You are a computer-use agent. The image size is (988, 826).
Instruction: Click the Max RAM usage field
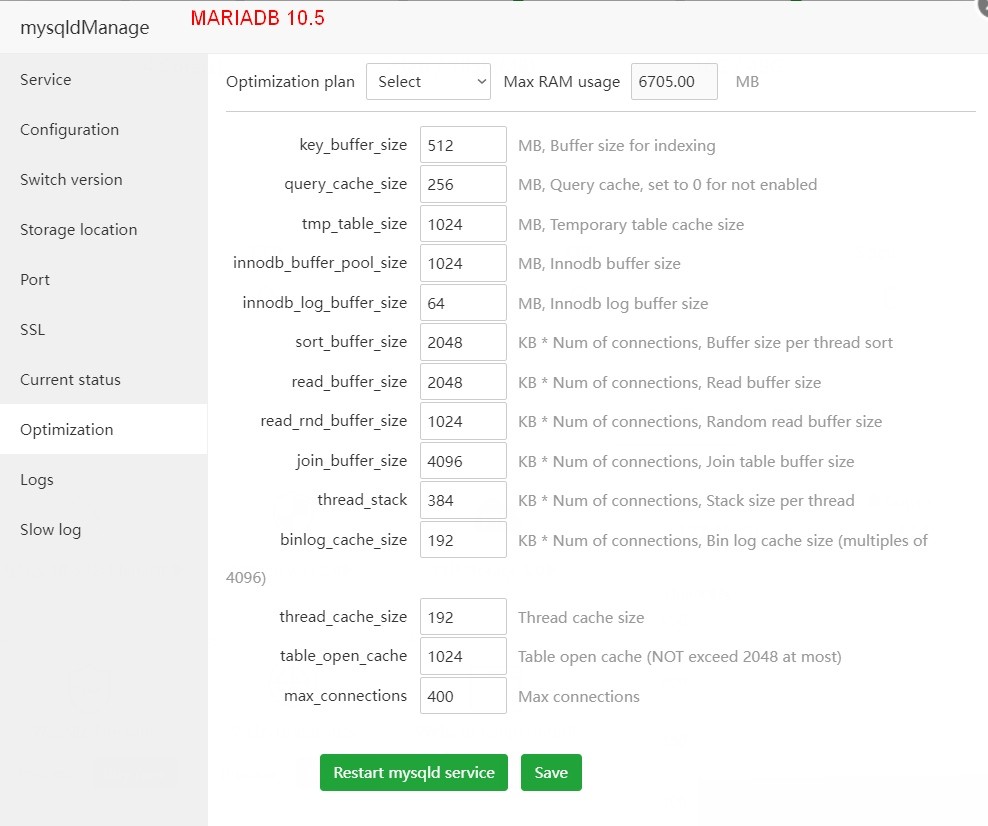(x=674, y=81)
